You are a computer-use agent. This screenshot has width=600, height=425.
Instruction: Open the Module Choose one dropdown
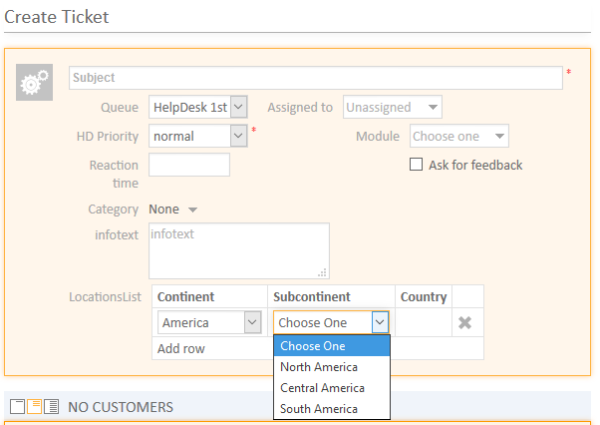point(459,136)
